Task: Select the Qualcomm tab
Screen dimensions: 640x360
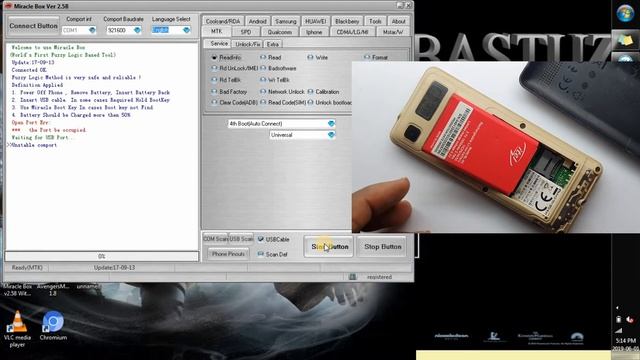Action: click(280, 32)
